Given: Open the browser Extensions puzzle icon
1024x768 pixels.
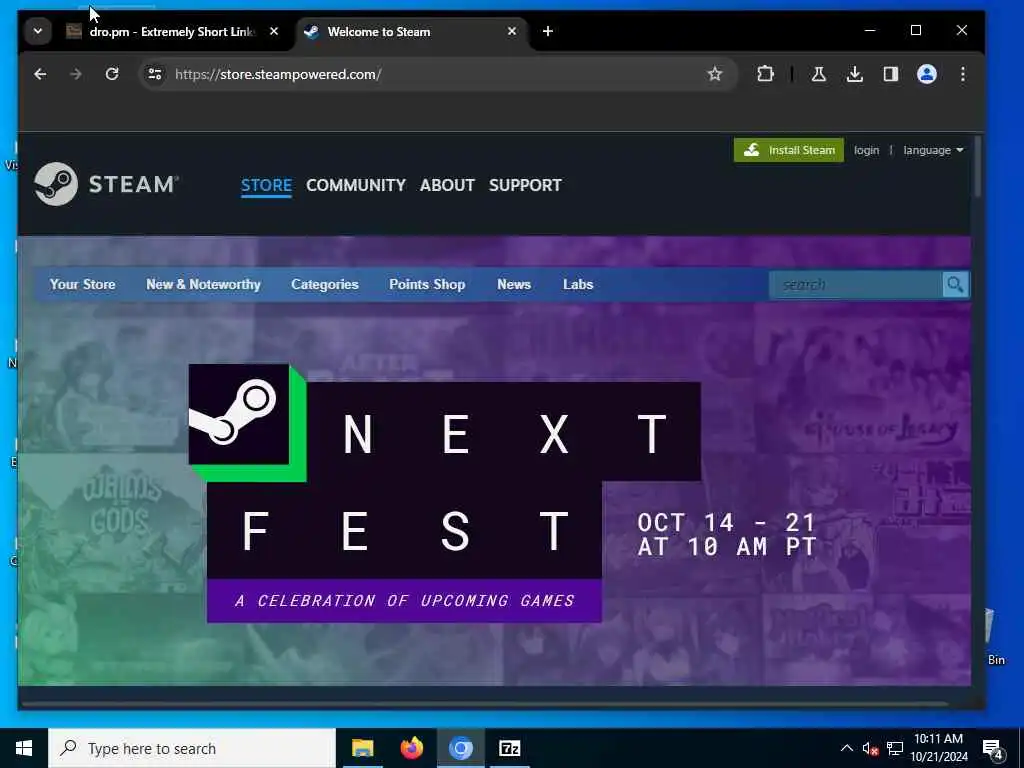Looking at the screenshot, I should tap(765, 74).
